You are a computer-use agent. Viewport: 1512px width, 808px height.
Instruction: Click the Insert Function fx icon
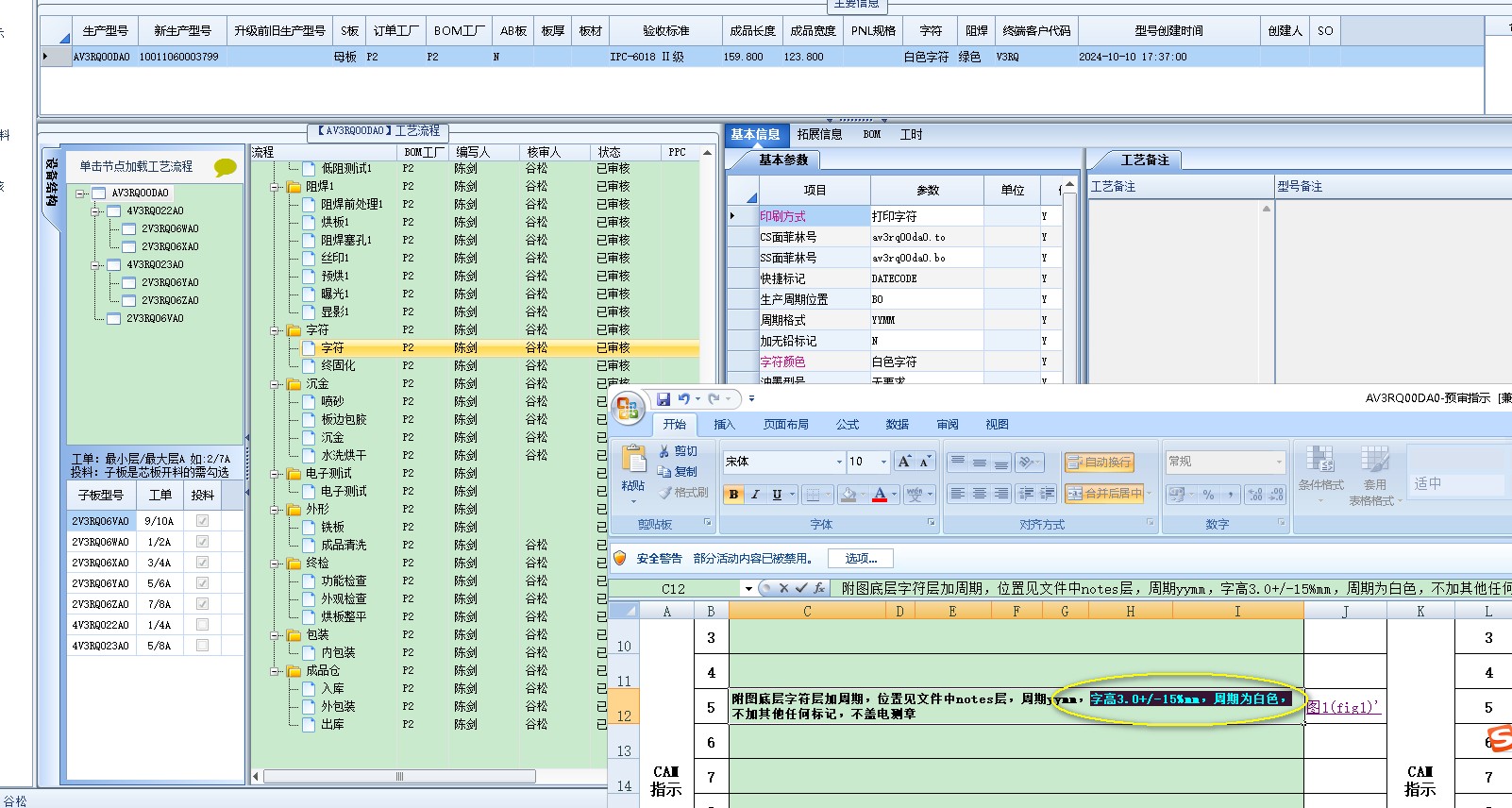(819, 588)
